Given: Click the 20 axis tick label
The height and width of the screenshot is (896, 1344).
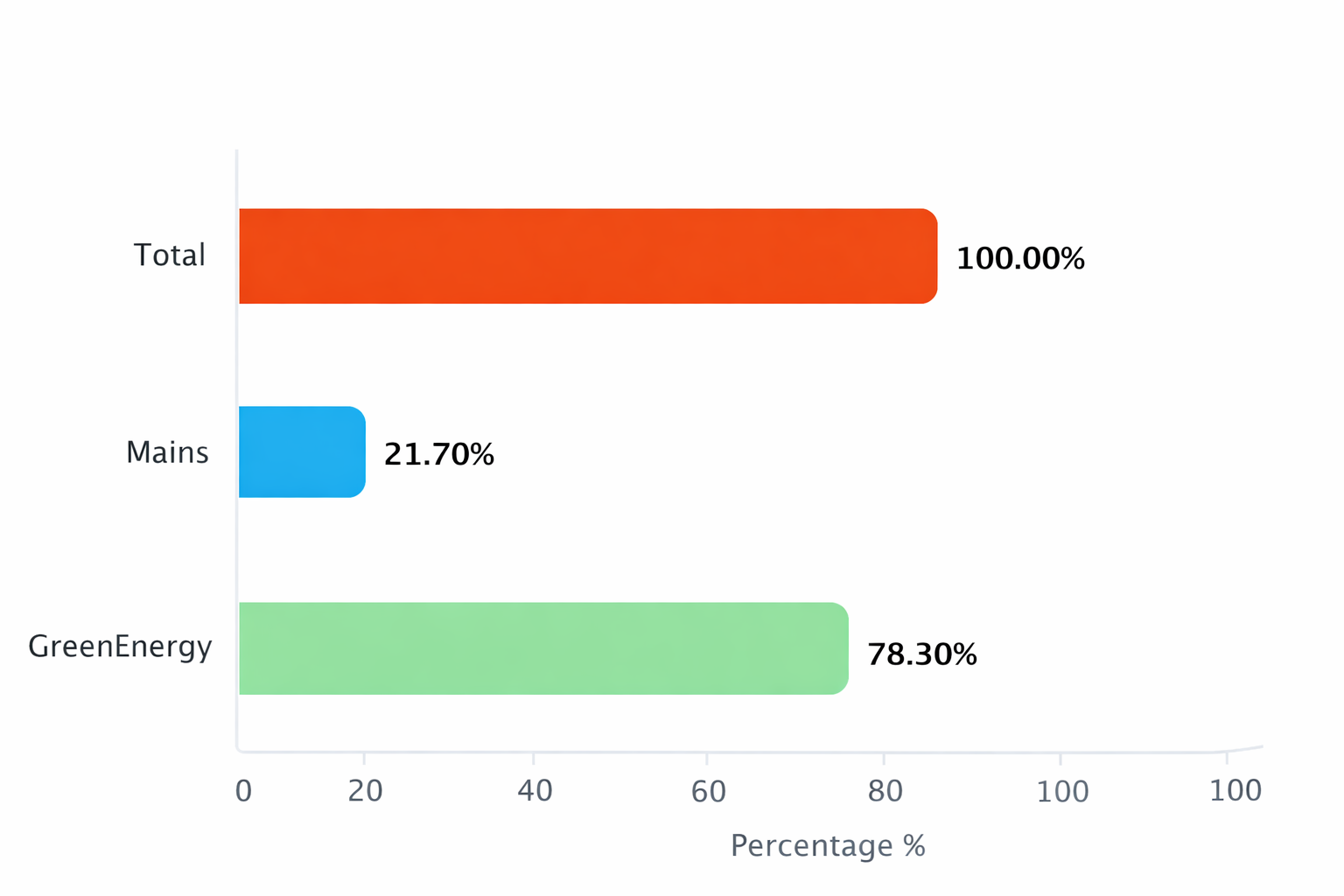Looking at the screenshot, I should (365, 791).
